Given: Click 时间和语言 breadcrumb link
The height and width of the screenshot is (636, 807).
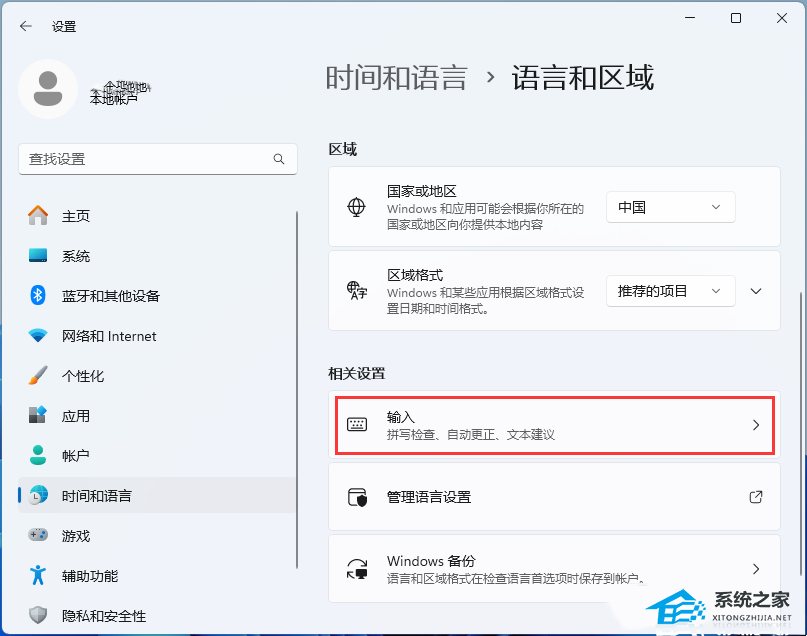Looking at the screenshot, I should click(x=396, y=78).
